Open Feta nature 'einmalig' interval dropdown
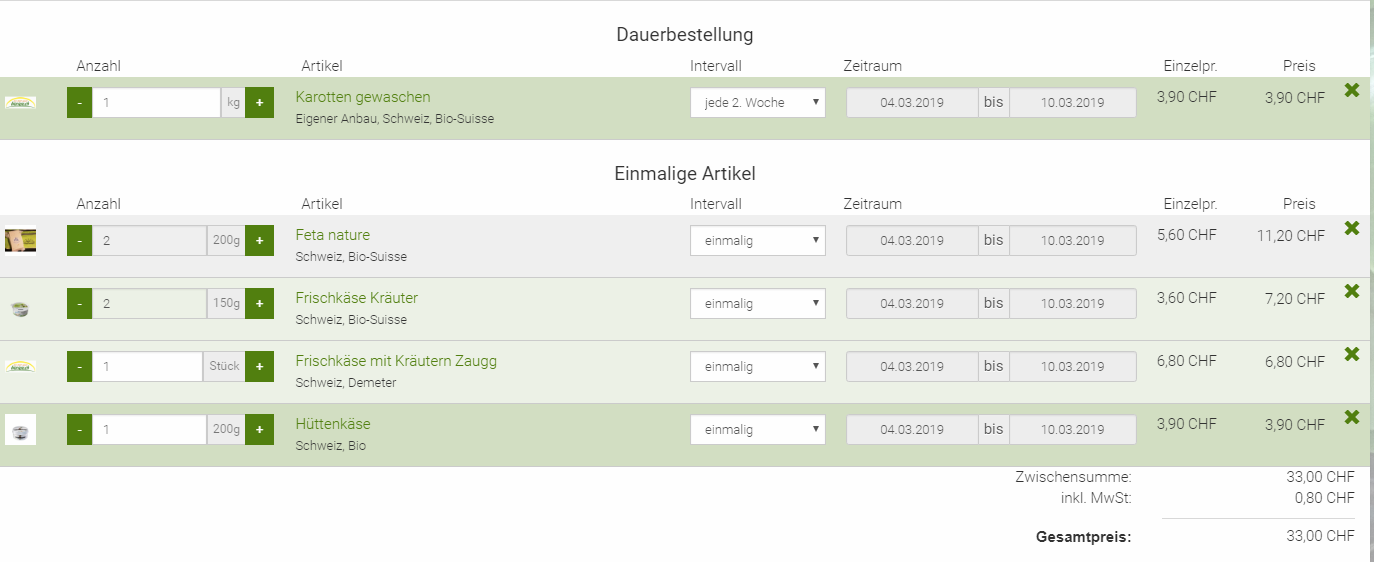1374x562 pixels. point(758,241)
